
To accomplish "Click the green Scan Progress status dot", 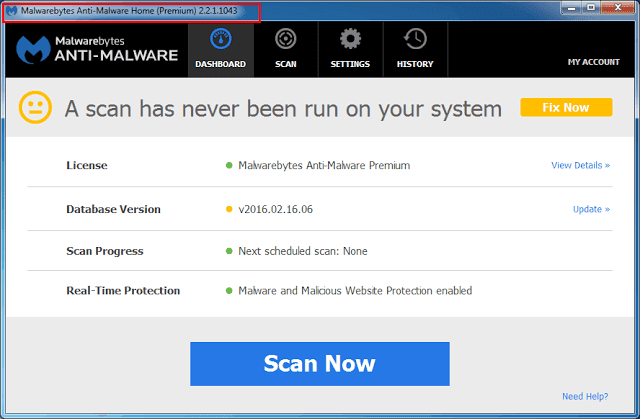I will pos(229,251).
